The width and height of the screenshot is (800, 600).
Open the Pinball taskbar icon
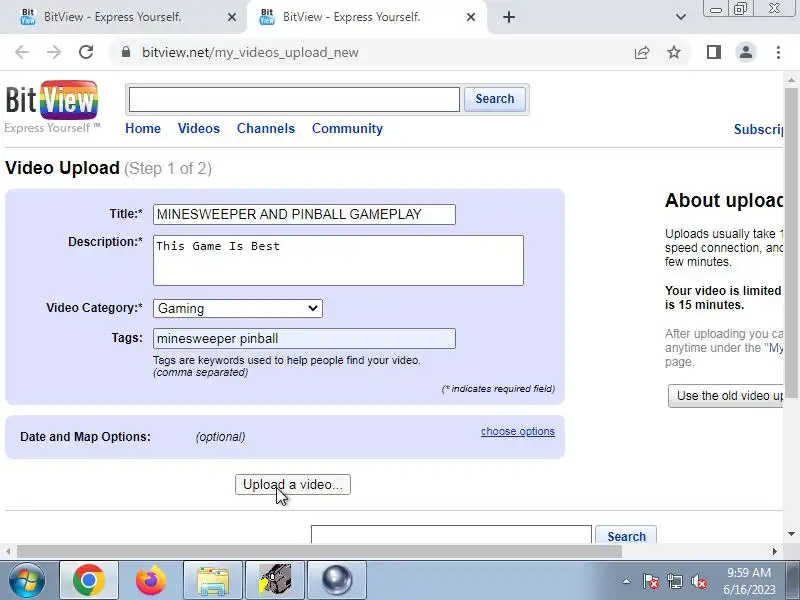click(x=337, y=580)
